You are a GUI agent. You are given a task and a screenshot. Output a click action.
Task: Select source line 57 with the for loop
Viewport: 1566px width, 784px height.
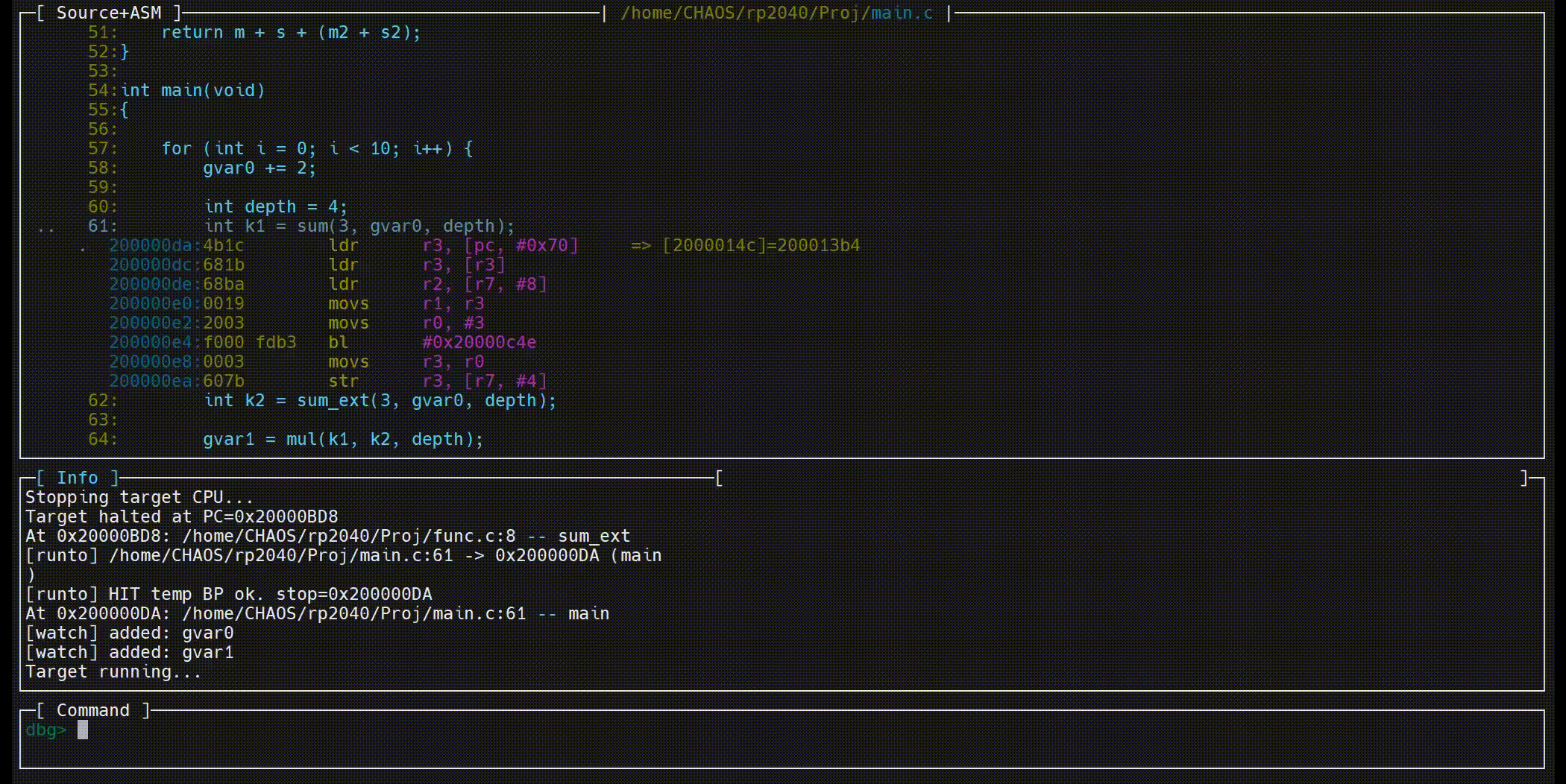coord(317,148)
